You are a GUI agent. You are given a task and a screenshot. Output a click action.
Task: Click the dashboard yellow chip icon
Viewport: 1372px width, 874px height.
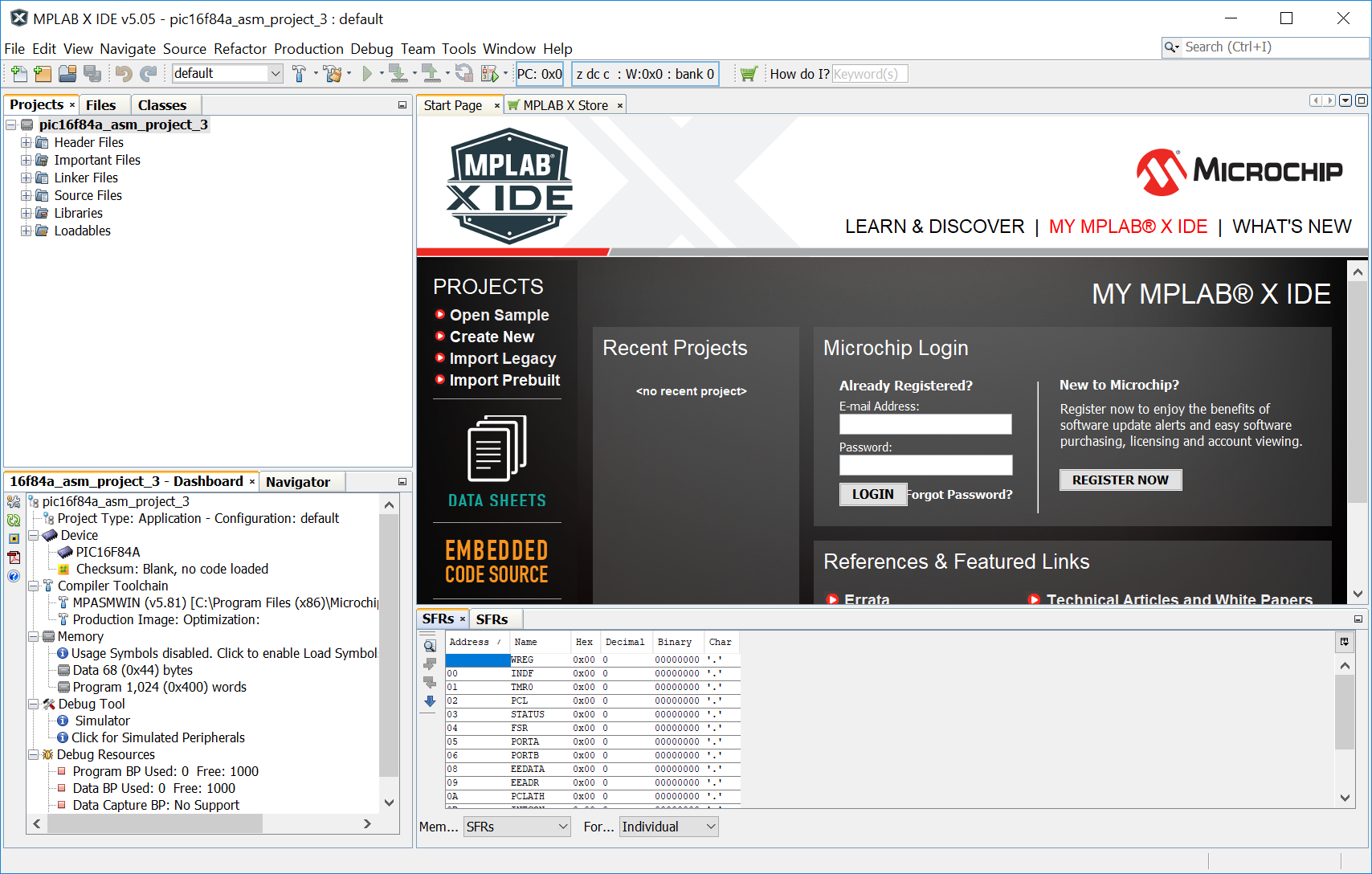coord(14,538)
